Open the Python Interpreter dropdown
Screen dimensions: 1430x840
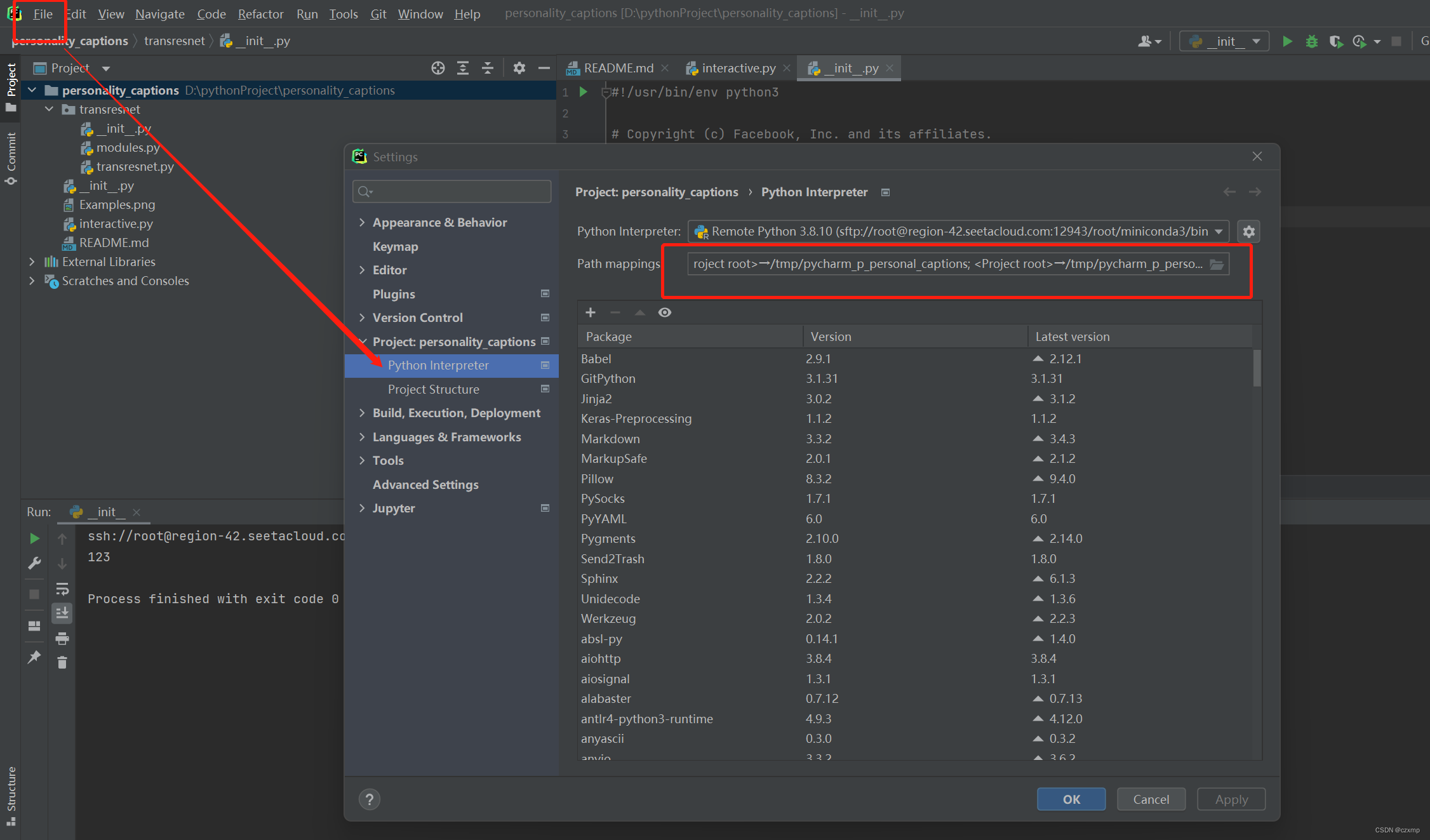1219,232
